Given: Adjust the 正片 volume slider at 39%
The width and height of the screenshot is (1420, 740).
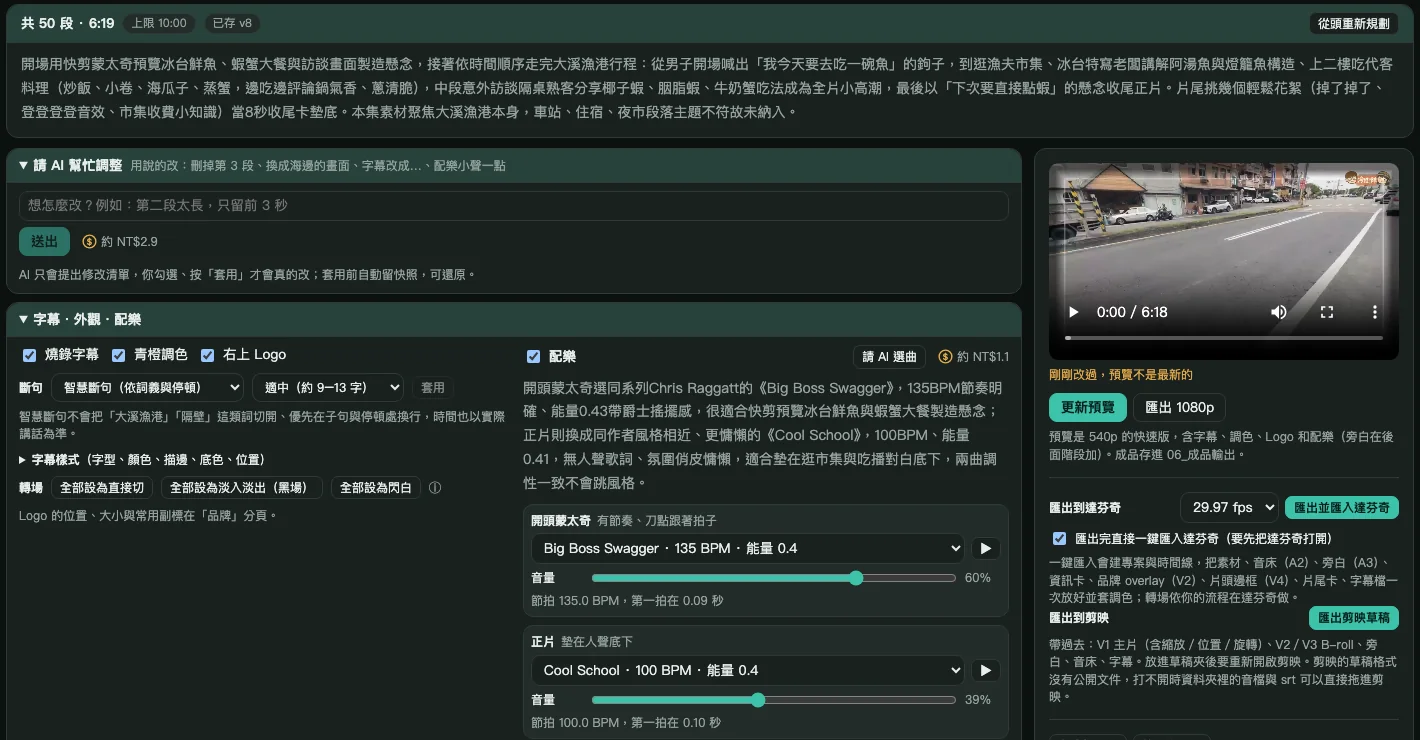Looking at the screenshot, I should tap(774, 700).
